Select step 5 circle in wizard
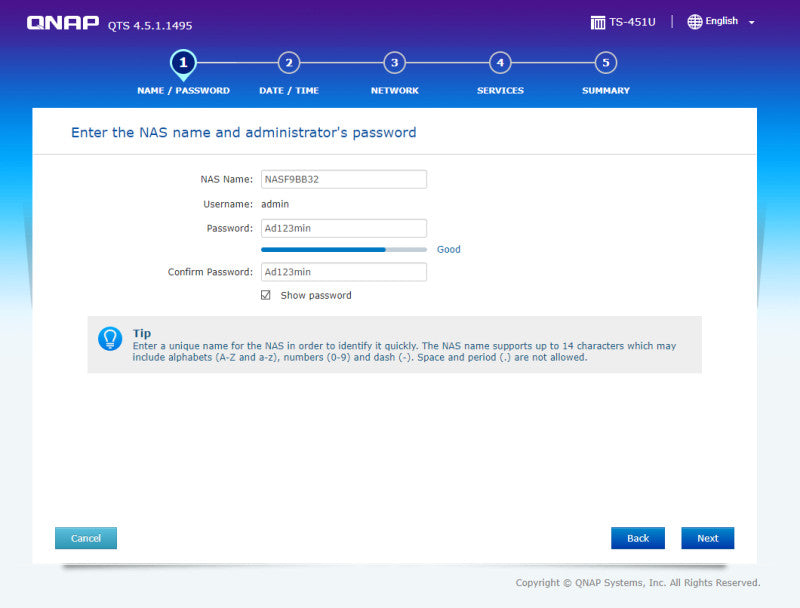The image size is (800, 608). click(606, 63)
